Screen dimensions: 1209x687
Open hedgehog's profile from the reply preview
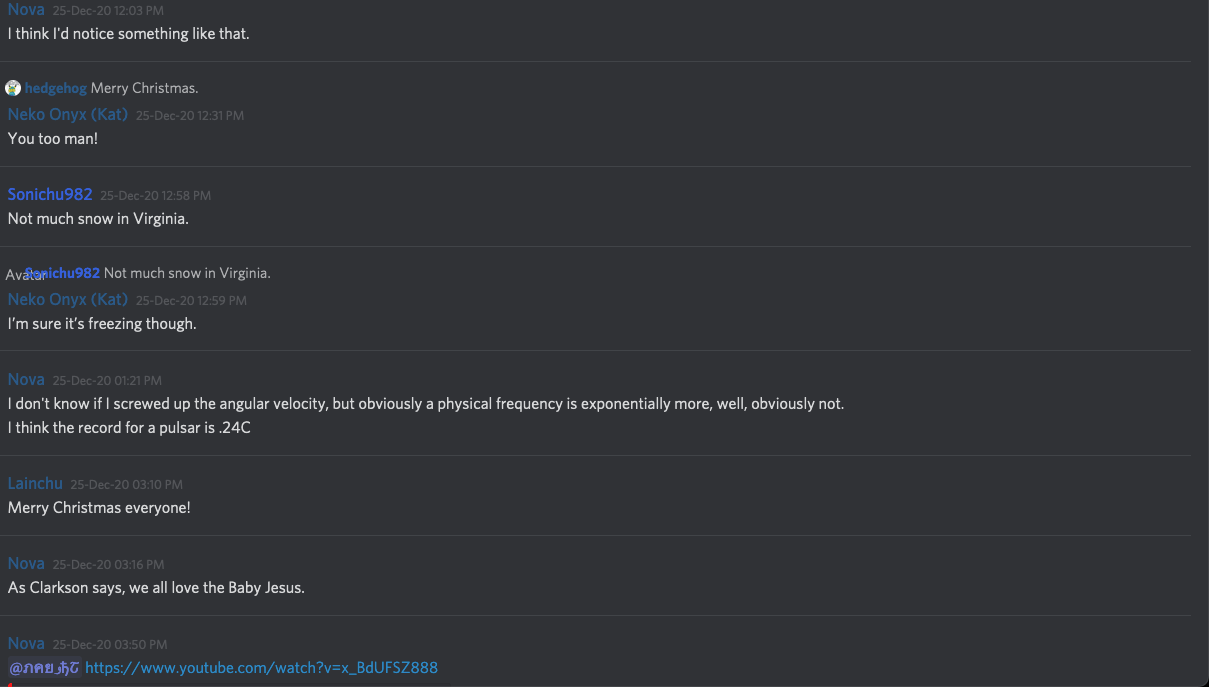tap(56, 88)
